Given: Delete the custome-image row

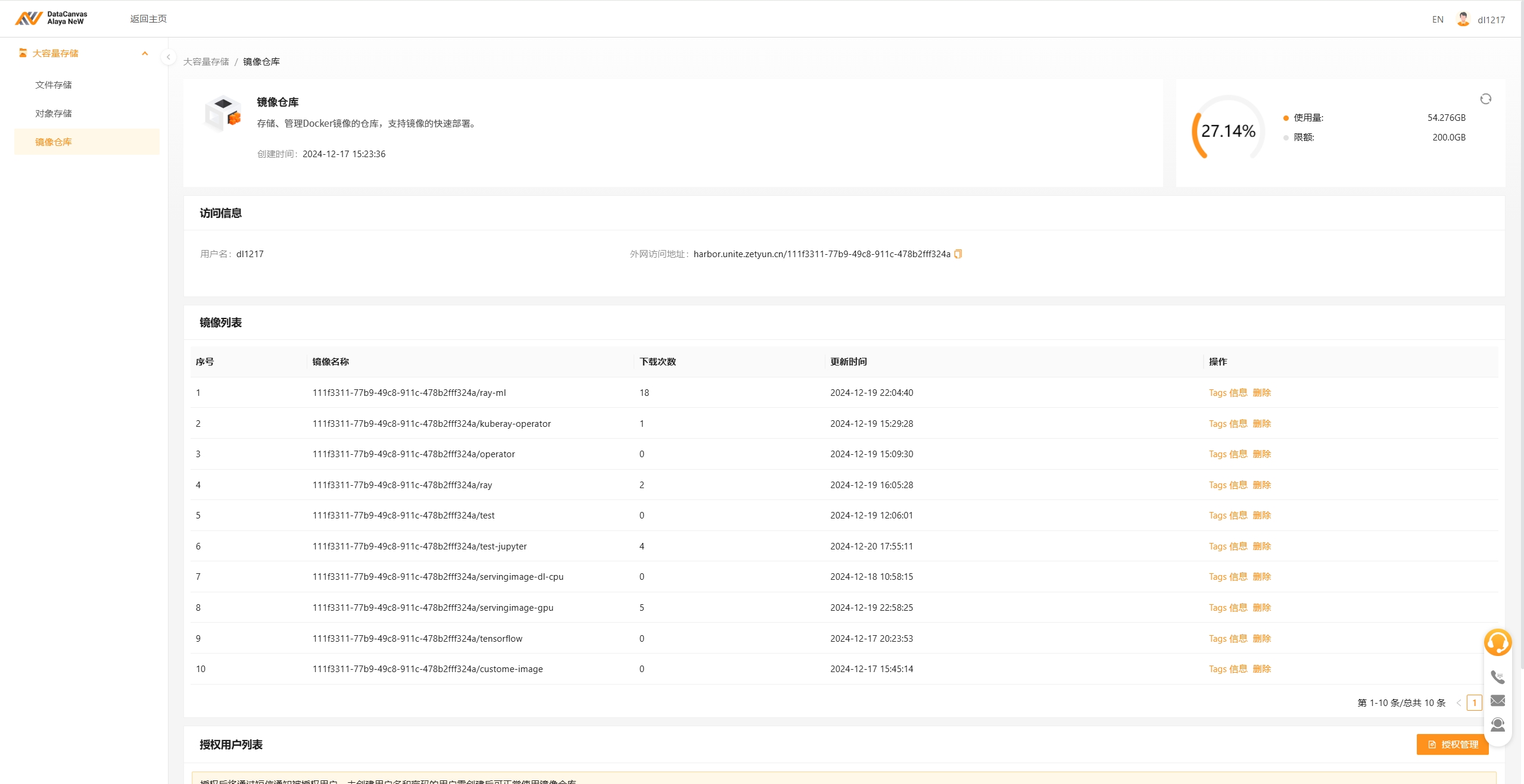Looking at the screenshot, I should 1261,669.
